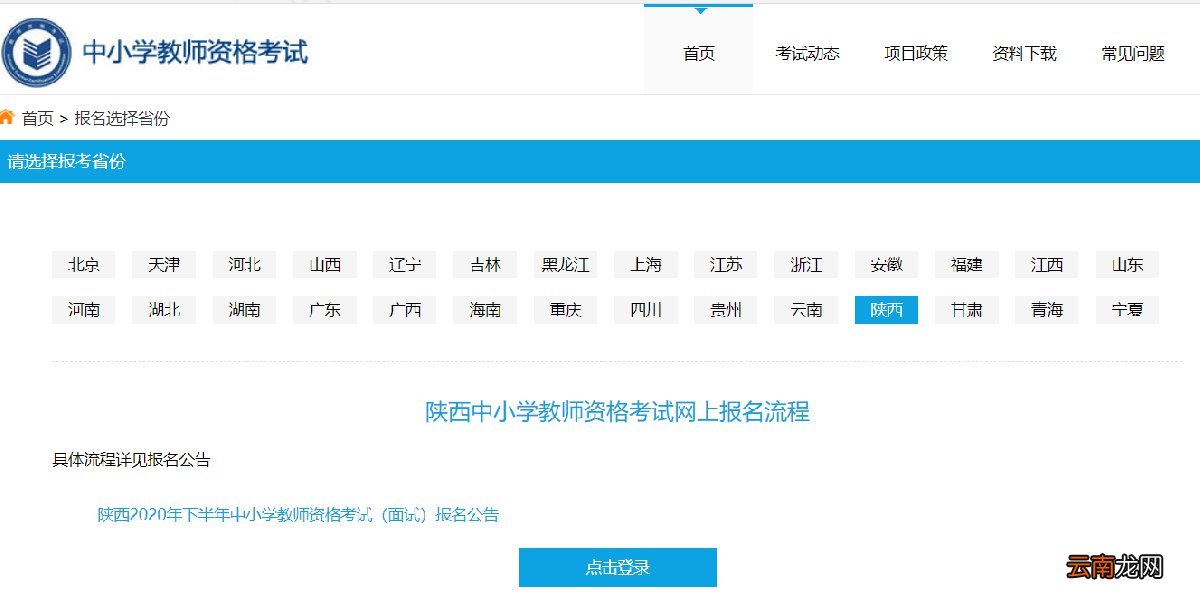Select province 贵州
The width and height of the screenshot is (1200, 595).
[726, 310]
